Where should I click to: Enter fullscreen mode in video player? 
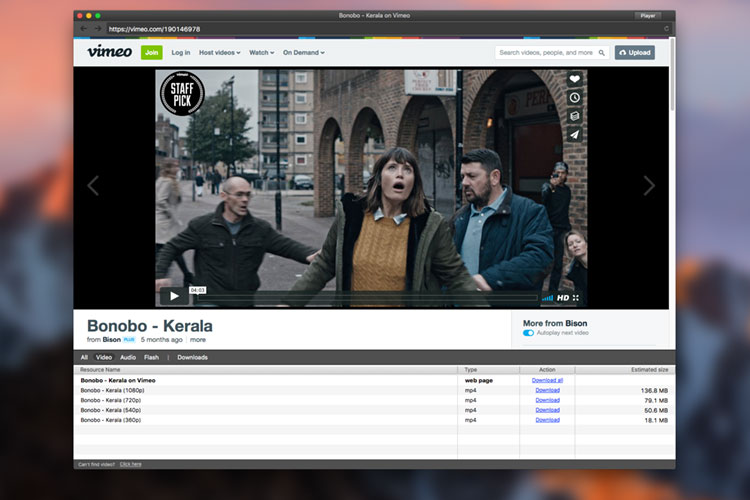pos(576,298)
